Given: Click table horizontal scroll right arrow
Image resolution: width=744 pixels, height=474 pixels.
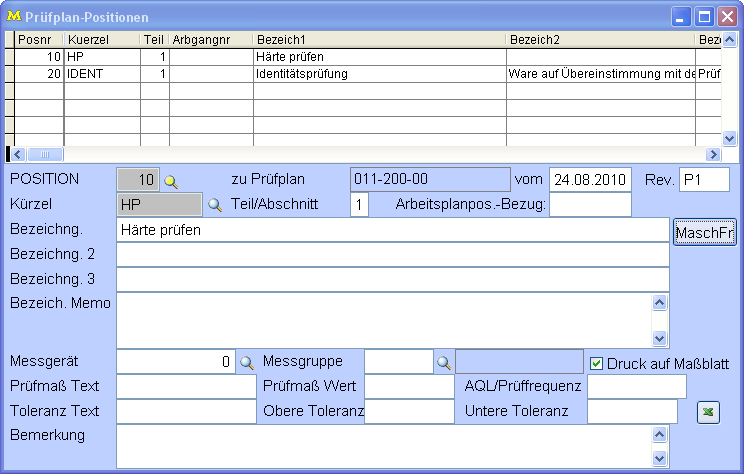Looking at the screenshot, I should tap(713, 154).
